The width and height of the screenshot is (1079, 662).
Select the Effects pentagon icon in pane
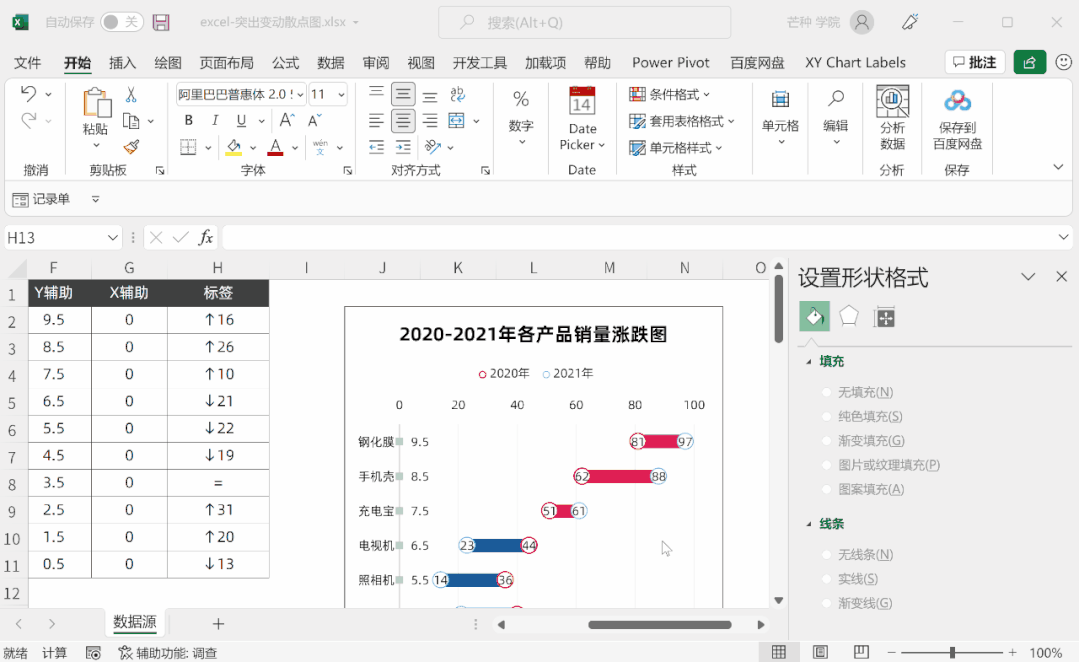[x=849, y=317]
